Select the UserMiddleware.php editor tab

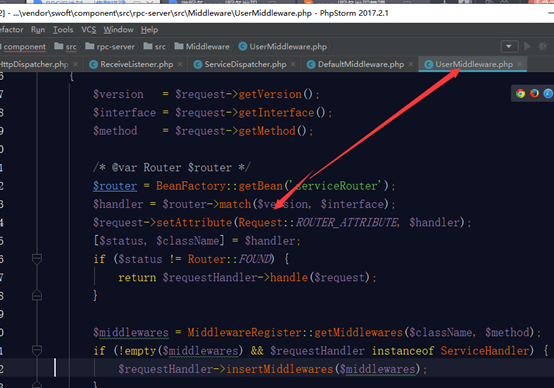(474, 64)
